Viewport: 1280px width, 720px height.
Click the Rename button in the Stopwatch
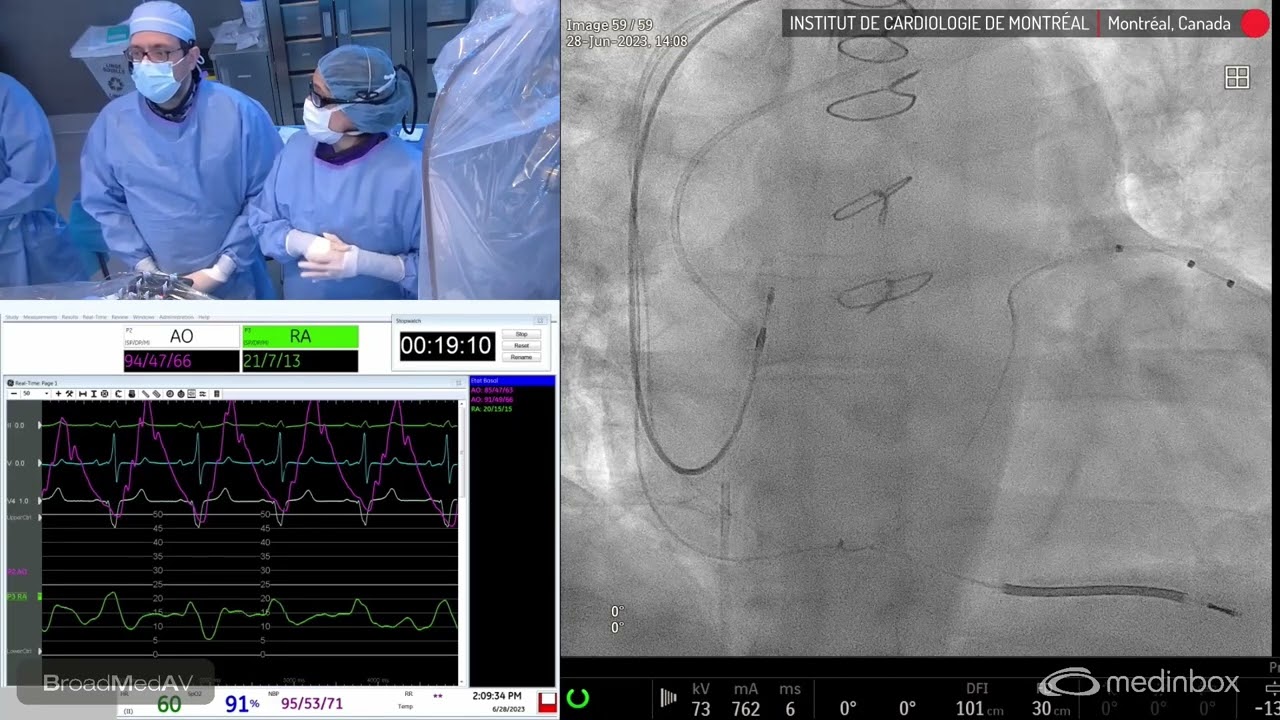click(521, 357)
